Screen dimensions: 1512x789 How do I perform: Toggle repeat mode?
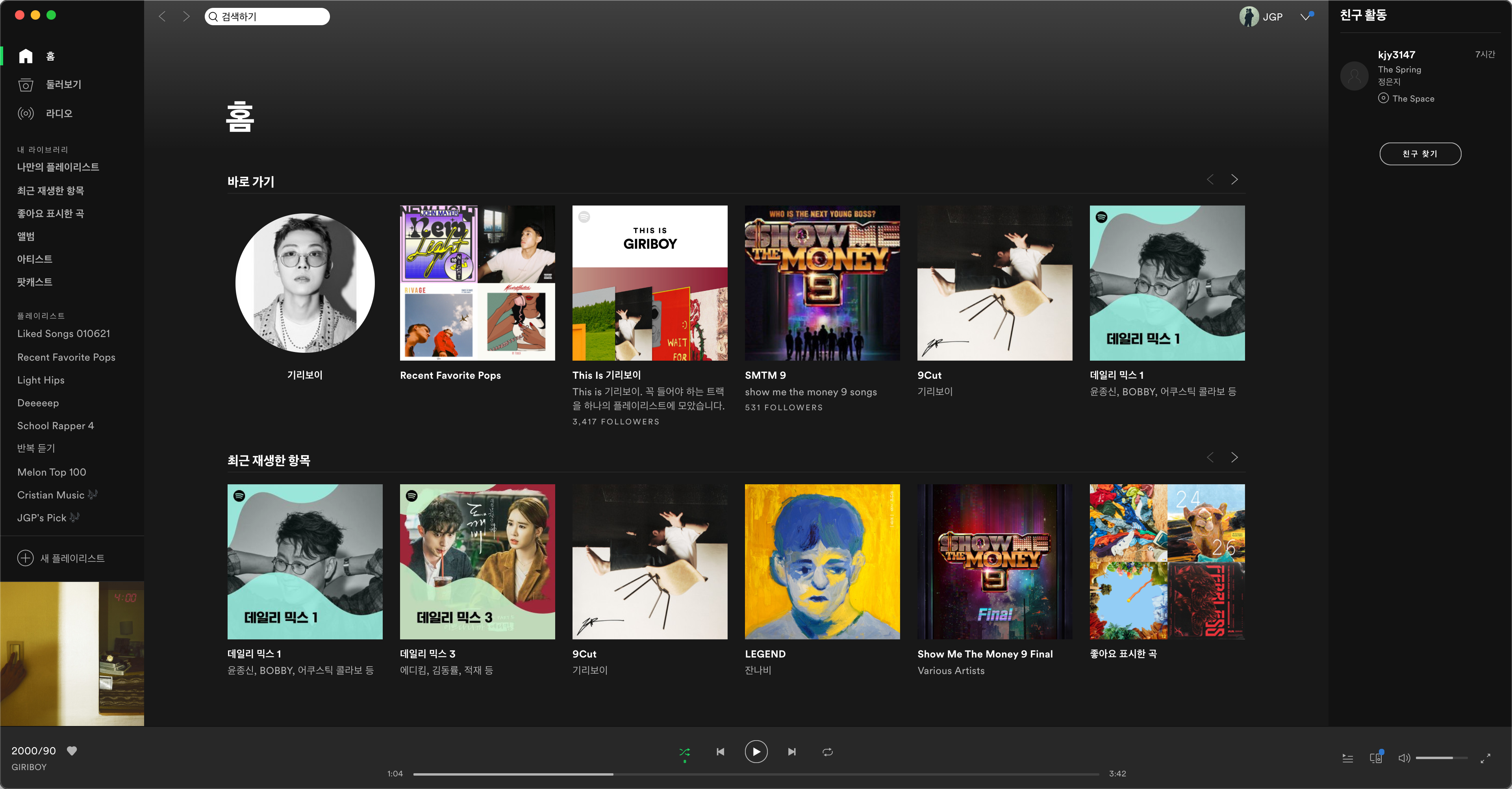pyautogui.click(x=828, y=752)
